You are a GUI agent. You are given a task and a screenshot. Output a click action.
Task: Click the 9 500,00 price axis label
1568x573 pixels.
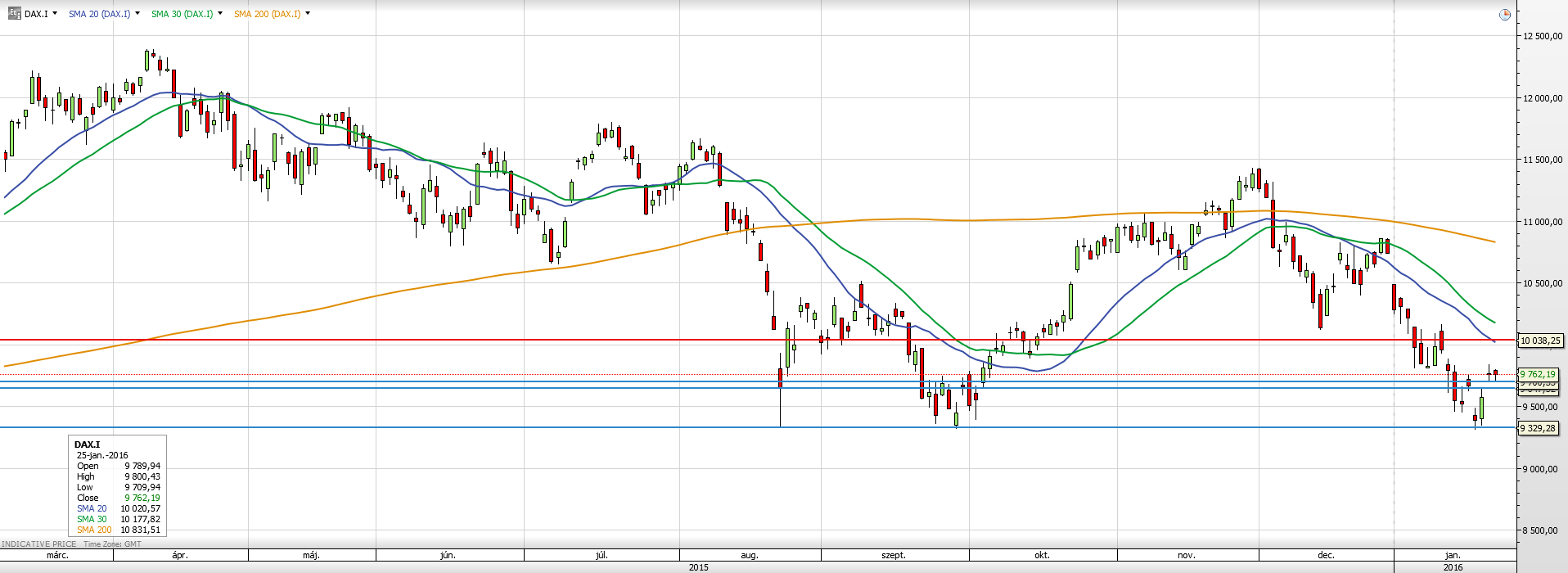[1539, 407]
